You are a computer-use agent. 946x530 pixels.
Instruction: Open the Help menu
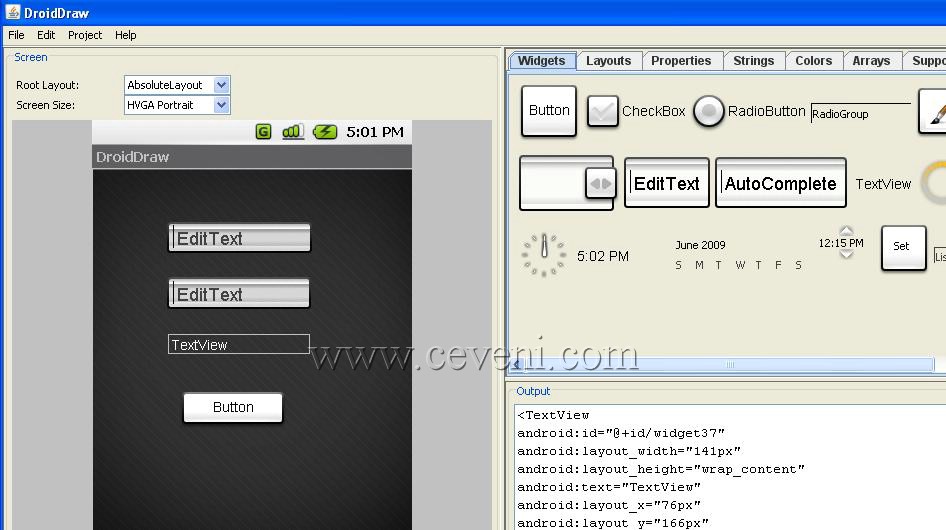tap(125, 35)
